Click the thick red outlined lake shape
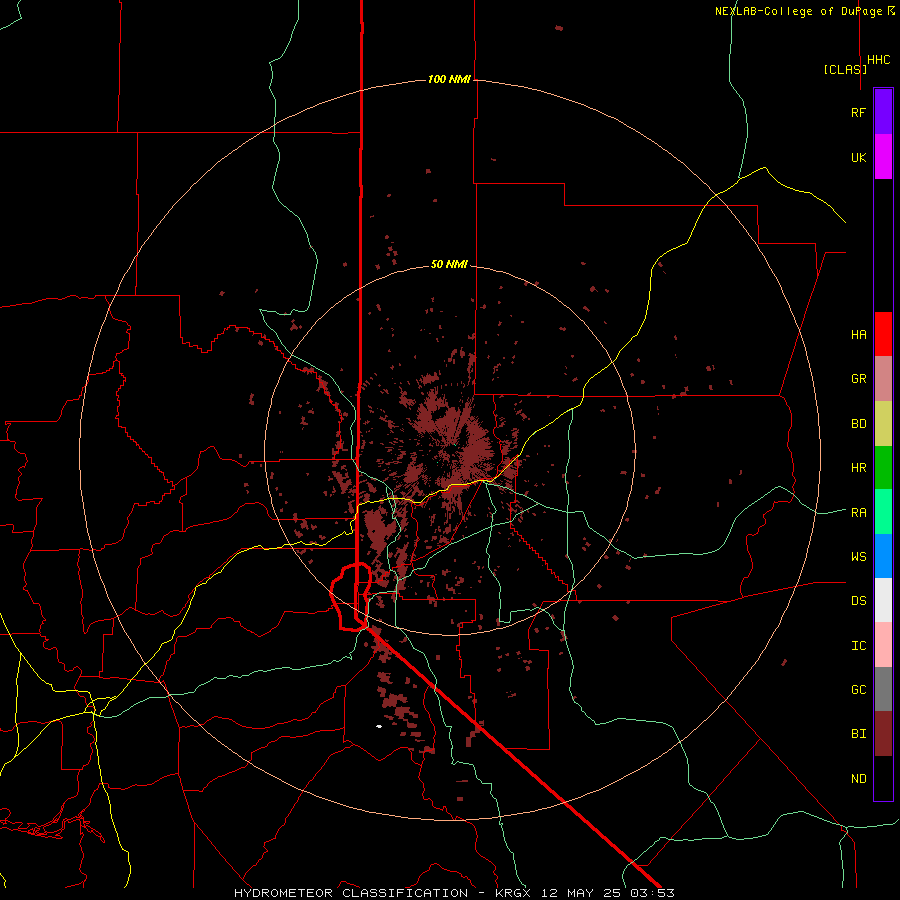The height and width of the screenshot is (900, 900). tap(351, 597)
